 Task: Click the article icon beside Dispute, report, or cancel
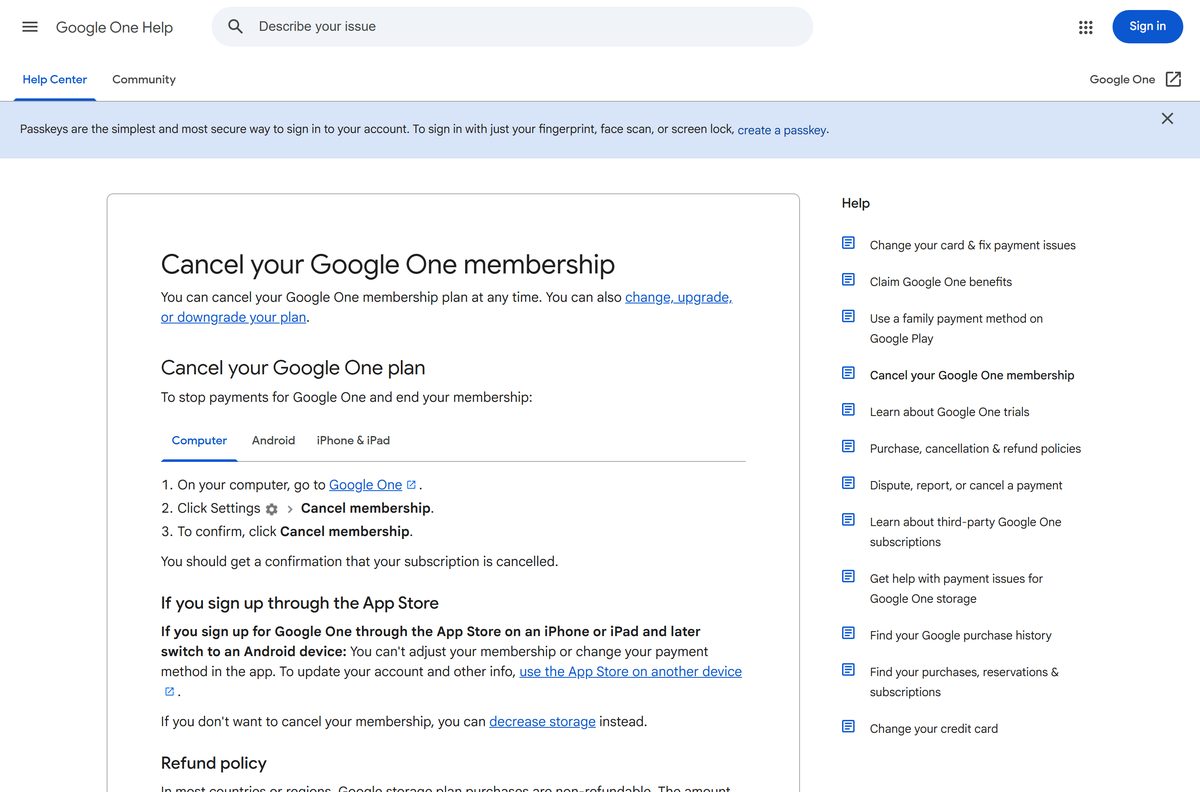tap(848, 483)
